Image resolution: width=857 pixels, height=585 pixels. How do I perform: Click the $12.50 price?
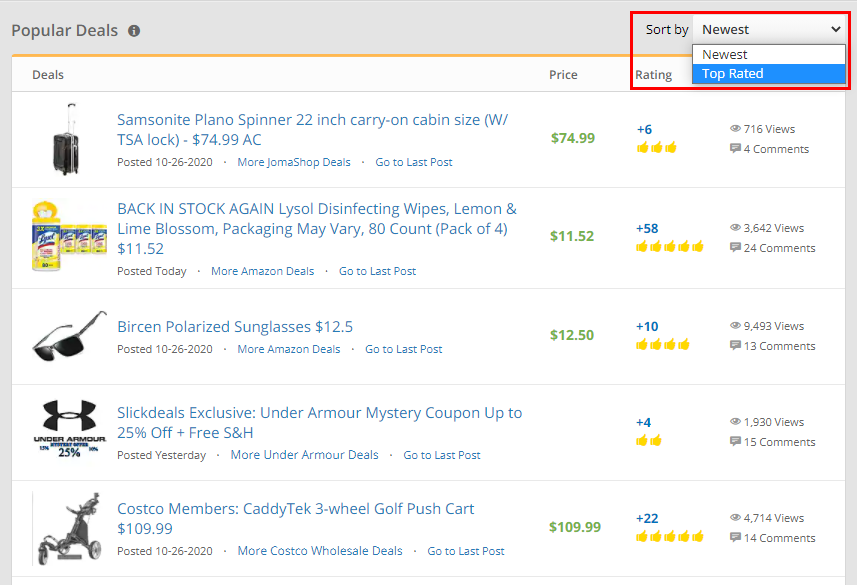click(x=572, y=335)
